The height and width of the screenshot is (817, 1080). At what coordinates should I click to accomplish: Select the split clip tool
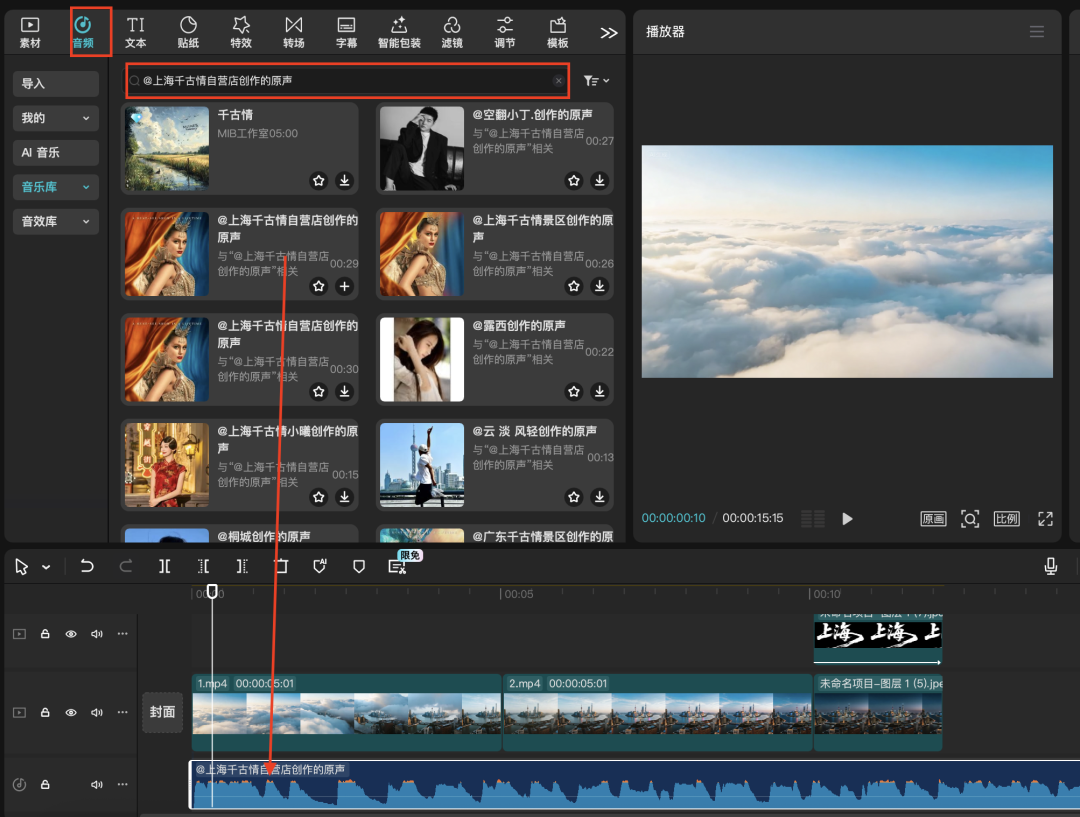coord(164,566)
